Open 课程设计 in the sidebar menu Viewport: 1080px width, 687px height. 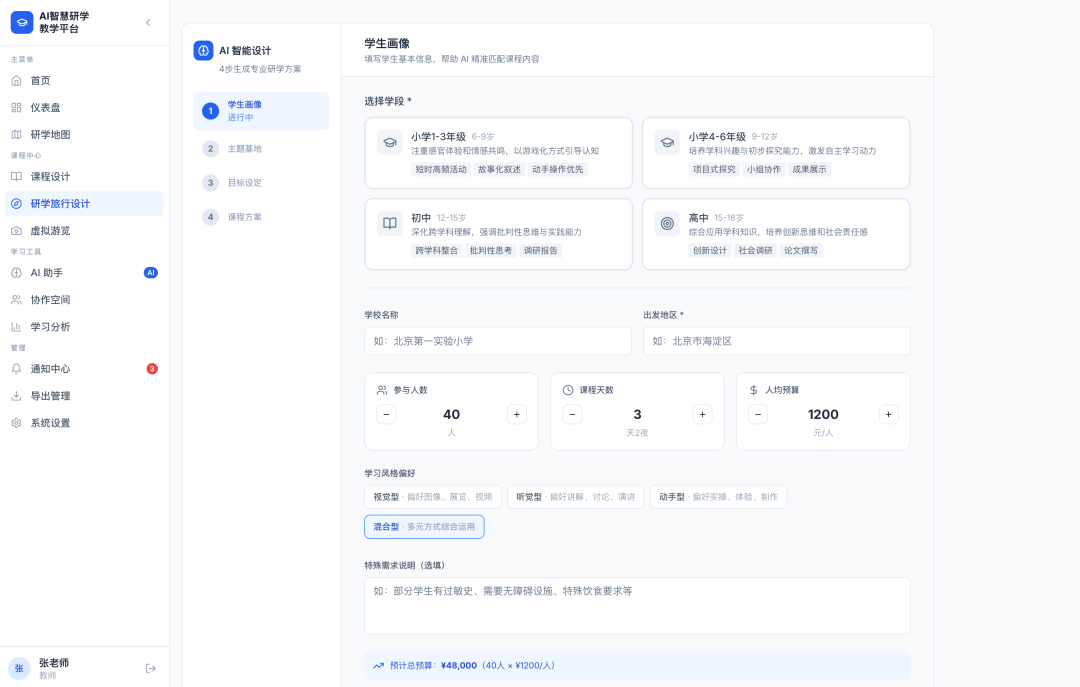(x=50, y=177)
